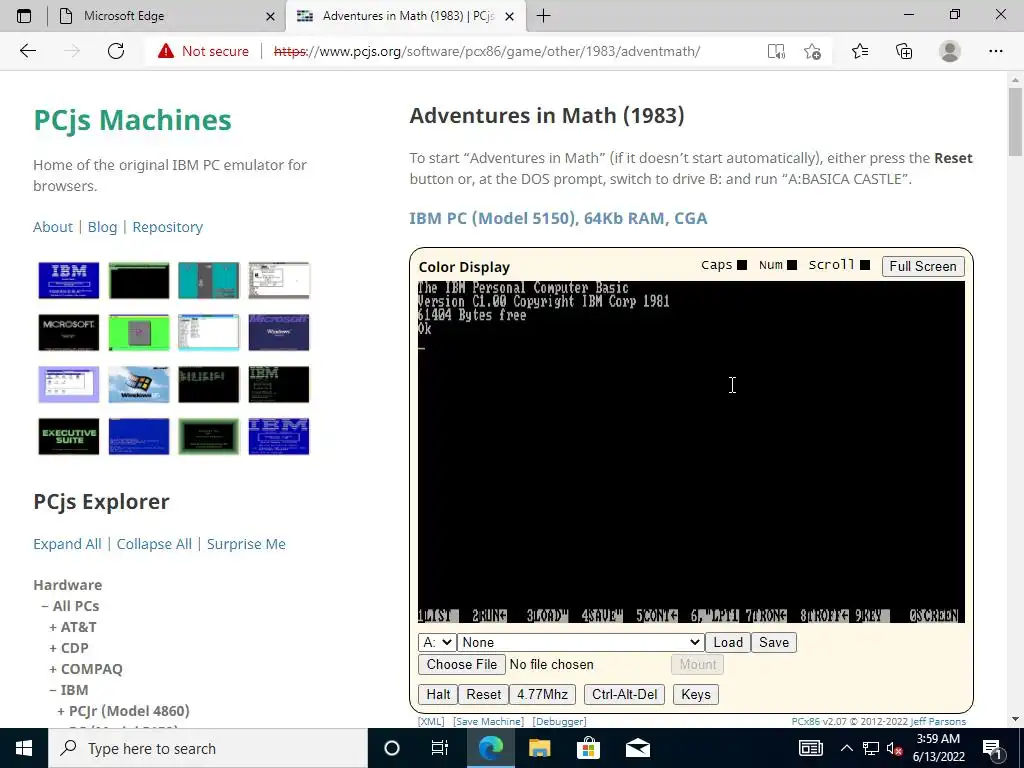The image size is (1024, 768).
Task: Open the Collections icon
Action: click(x=904, y=51)
